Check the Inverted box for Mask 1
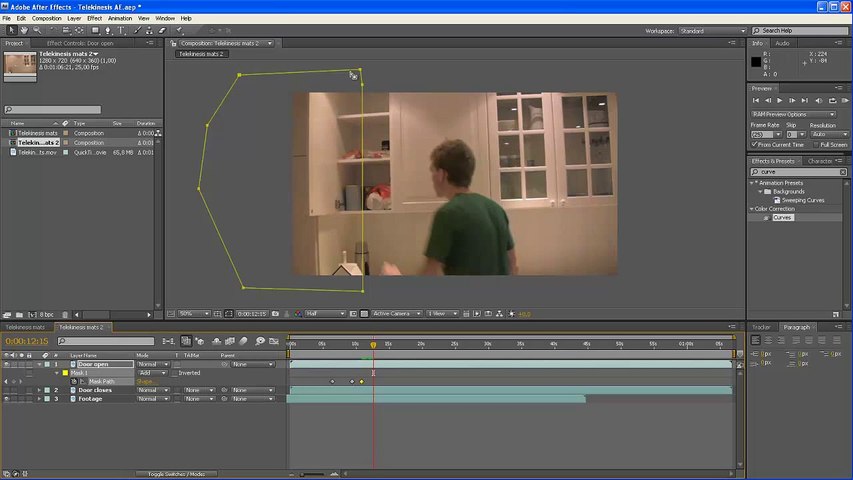The height and width of the screenshot is (480, 853). pos(174,373)
